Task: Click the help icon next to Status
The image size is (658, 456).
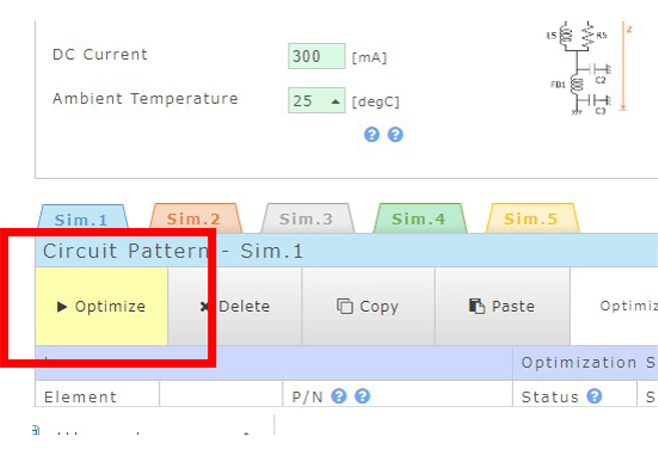Action: pyautogui.click(x=594, y=396)
